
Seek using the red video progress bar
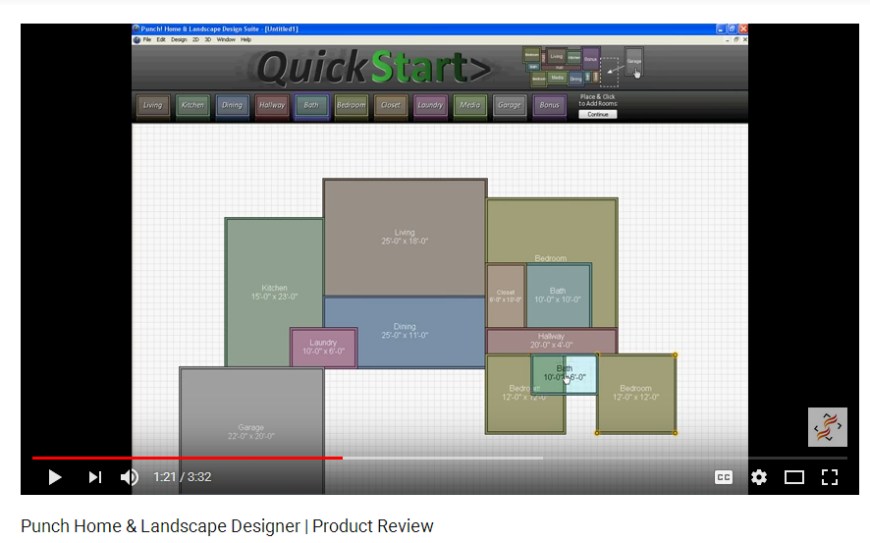(188, 458)
